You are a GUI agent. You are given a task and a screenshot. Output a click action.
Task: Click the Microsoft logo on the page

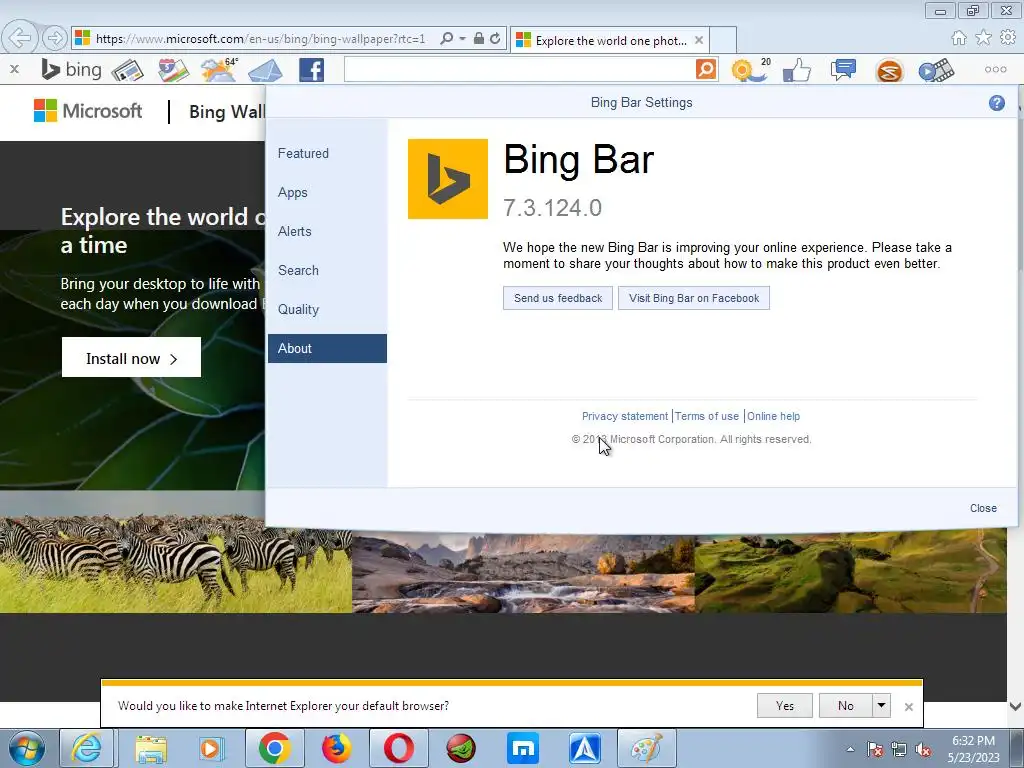88,111
